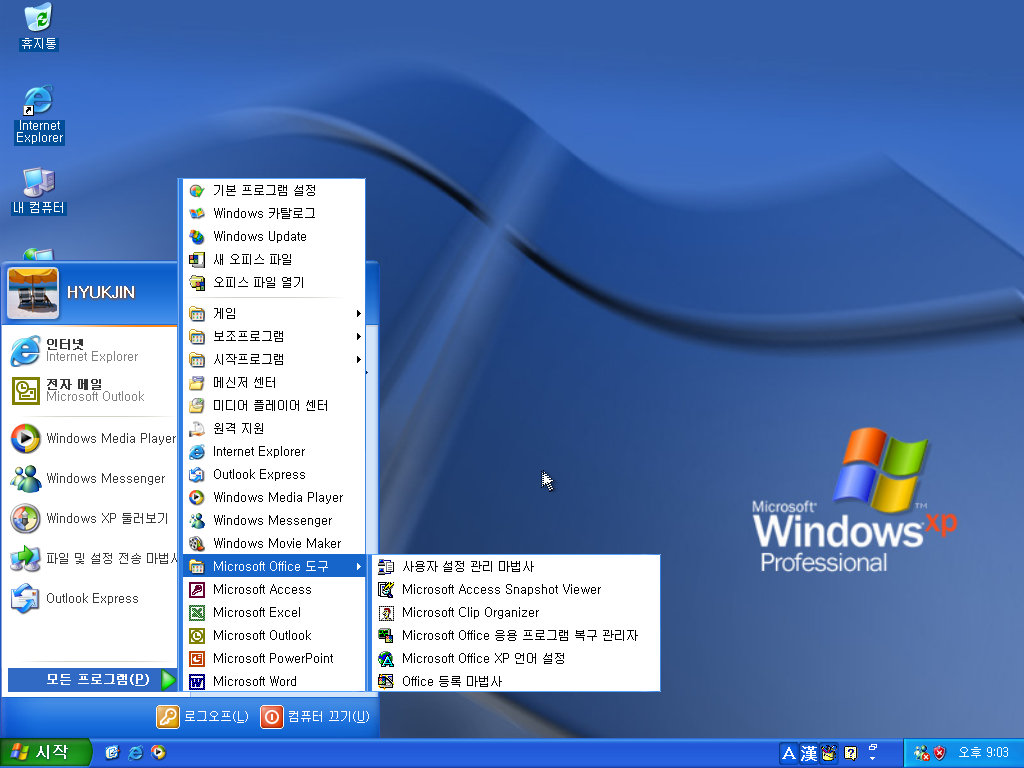Screen dimensions: 1024x768
Task: Launch Windows Movie Maker
Action: (x=274, y=543)
